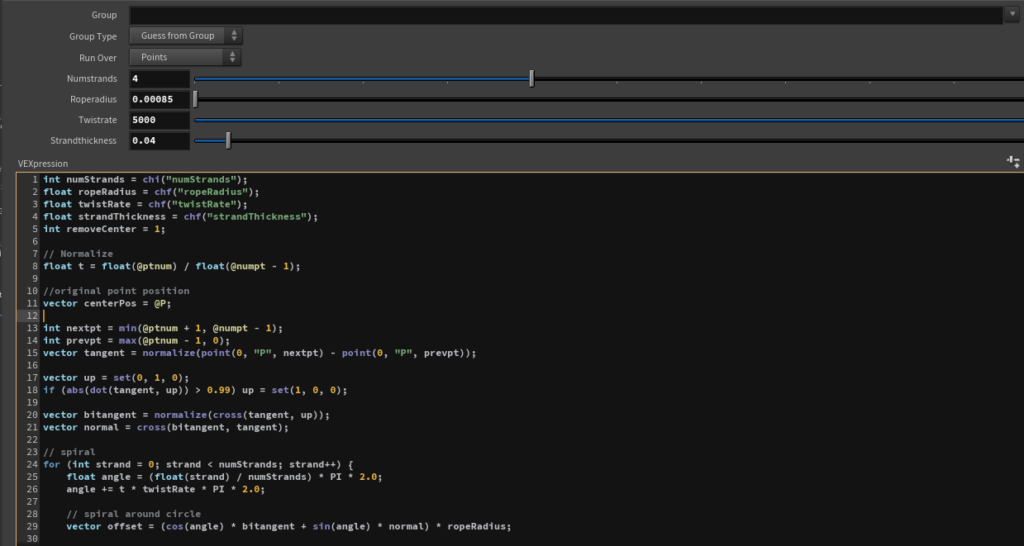Viewport: 1024px width, 546px height.
Task: Open the Run Over Points dropdown
Action: point(185,57)
